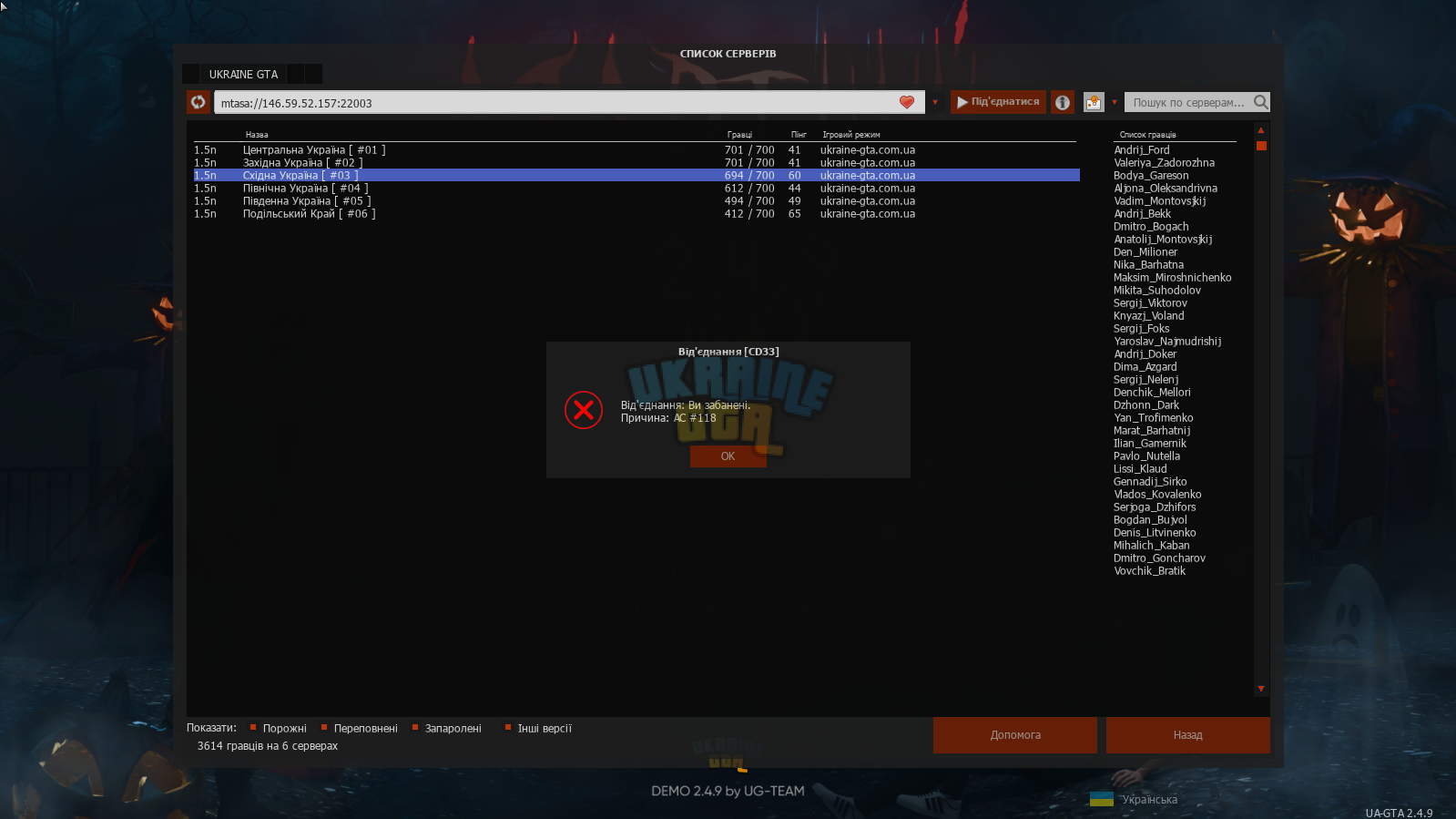
Task: Select player 'Valeriya_Zadorozhna'
Action: pos(1165,162)
